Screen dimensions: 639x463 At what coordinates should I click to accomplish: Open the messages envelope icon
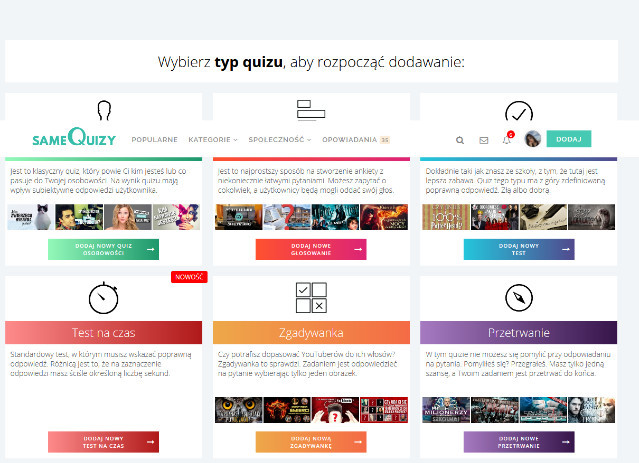point(484,140)
